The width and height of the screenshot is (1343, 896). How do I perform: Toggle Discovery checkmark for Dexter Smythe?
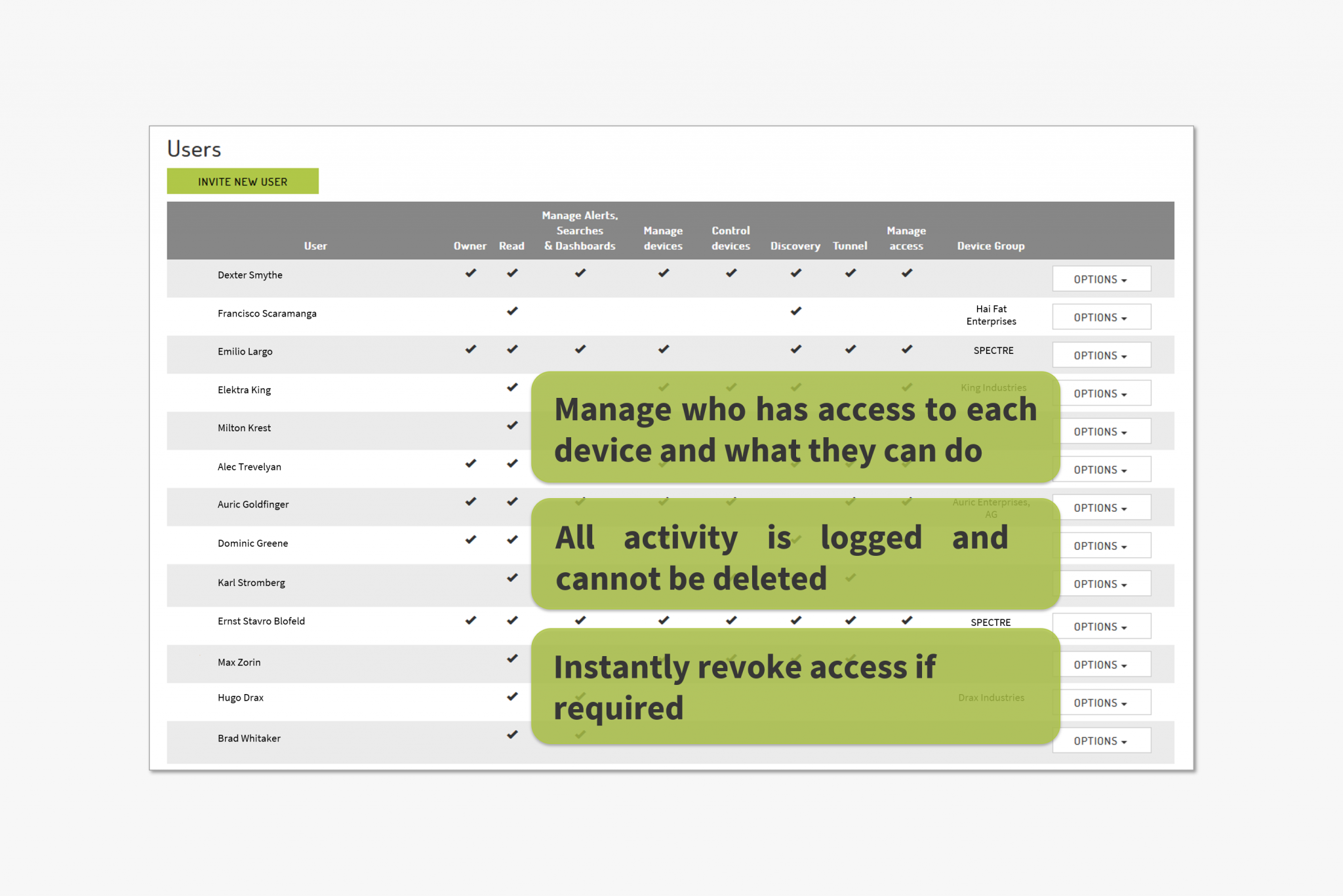pyautogui.click(x=796, y=273)
